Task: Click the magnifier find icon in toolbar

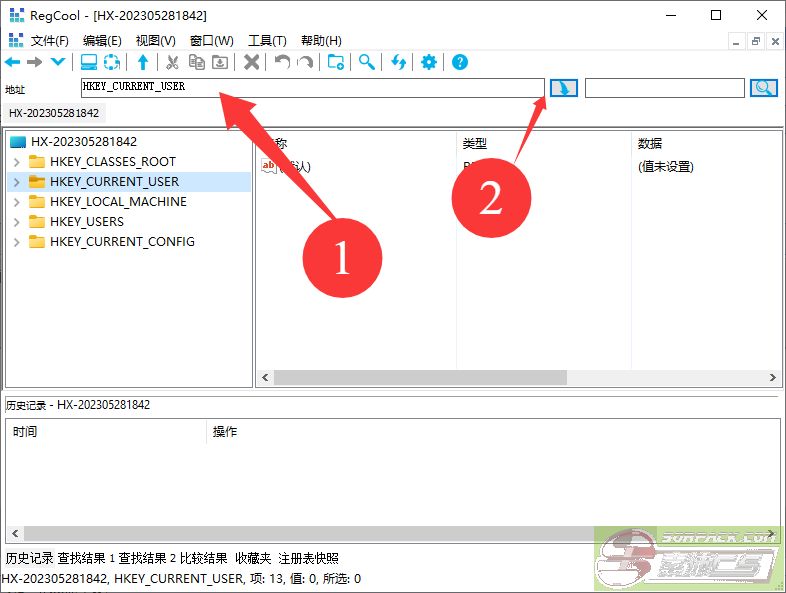Action: [367, 62]
